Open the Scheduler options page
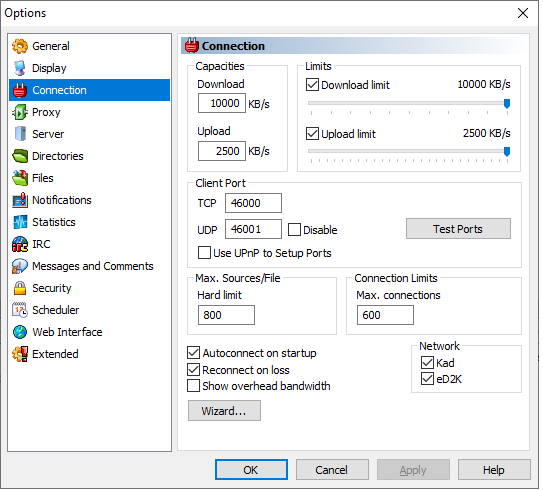The image size is (543, 491). coord(90,310)
